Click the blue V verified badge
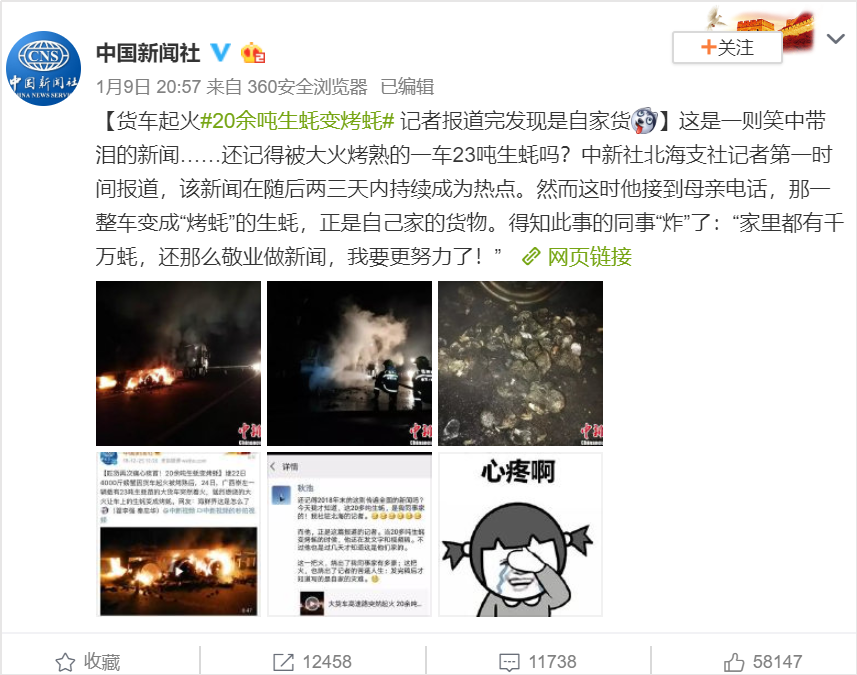857x675 pixels. 220,52
